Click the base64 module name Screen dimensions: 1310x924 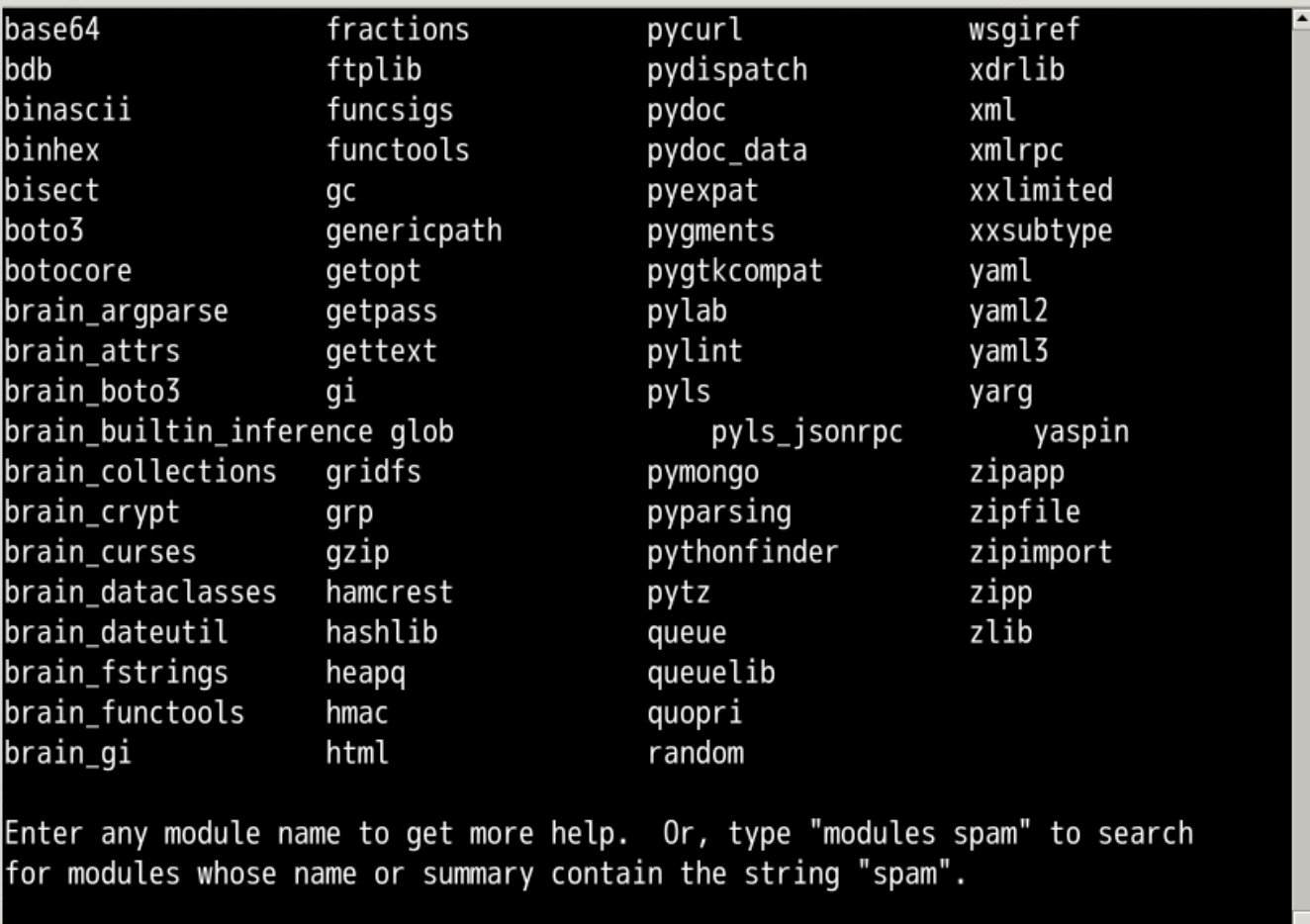point(51,30)
